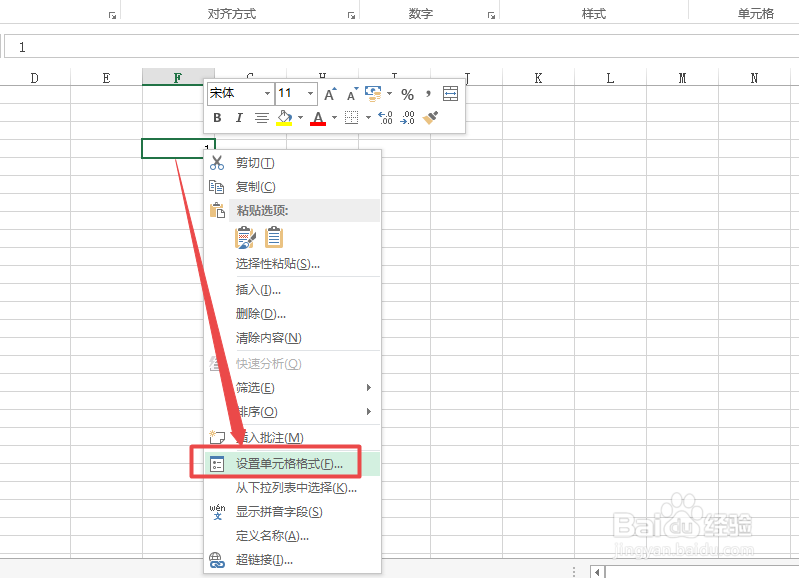Click the phonetic field wén icon
799x578 pixels.
[x=218, y=512]
